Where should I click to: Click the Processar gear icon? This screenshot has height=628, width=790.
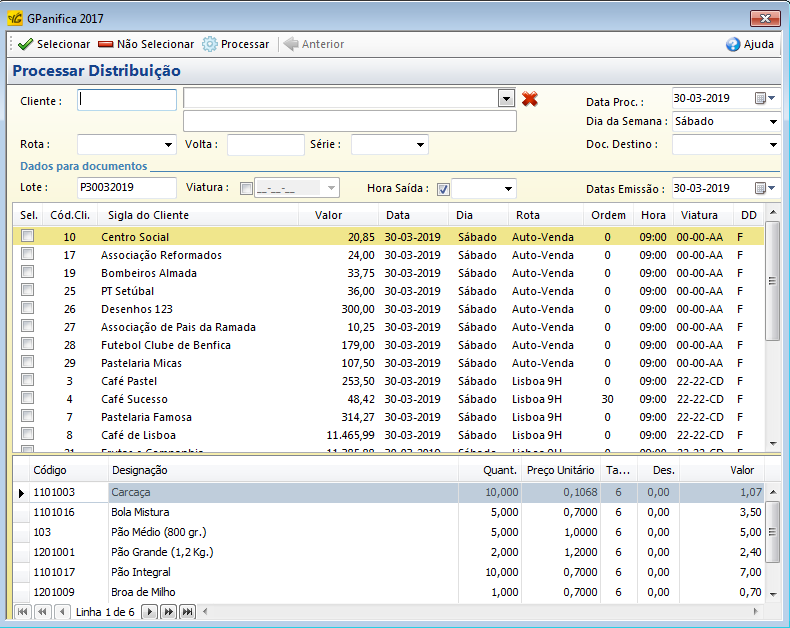(210, 44)
